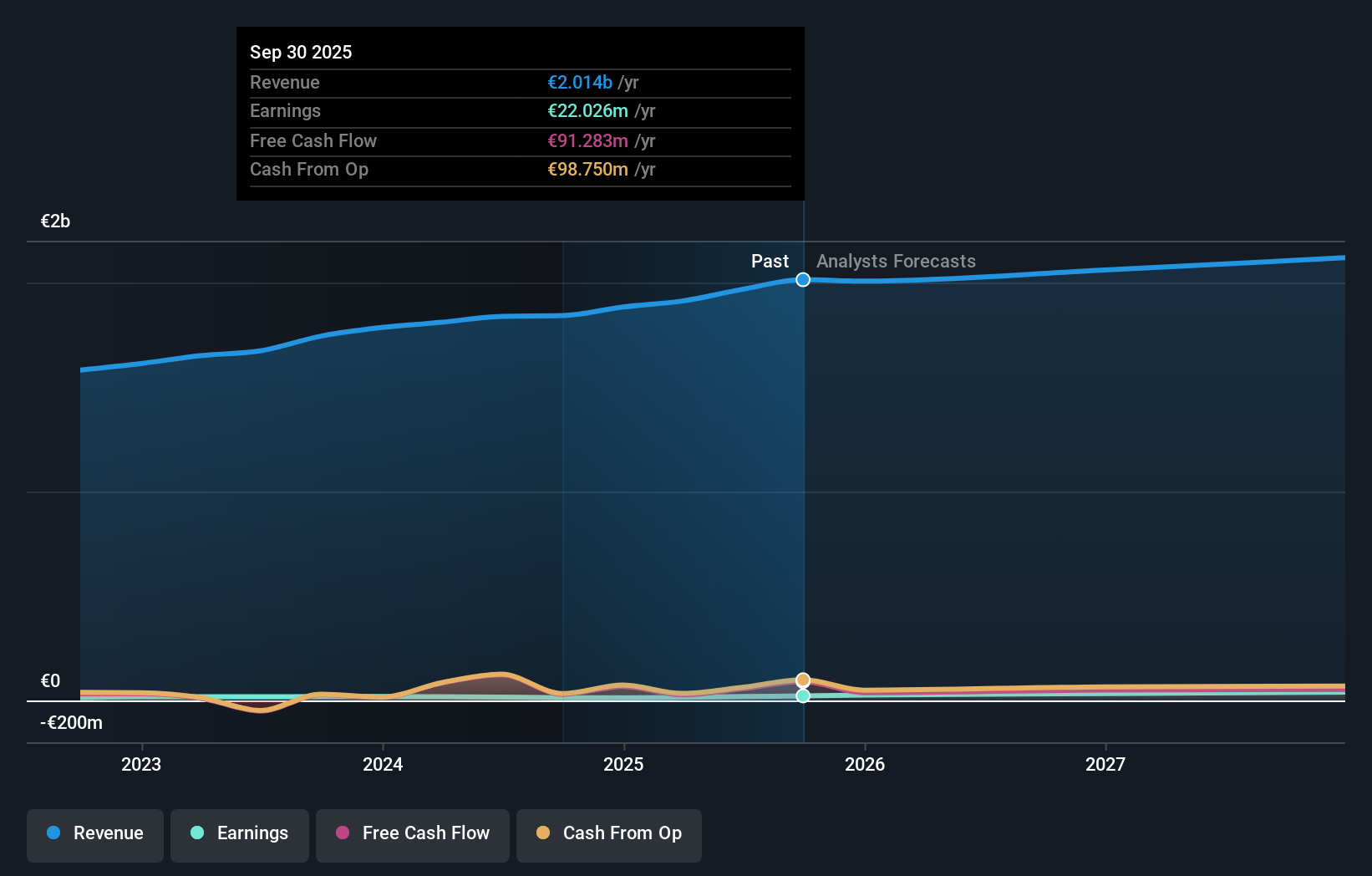Click the 2025 axis label
This screenshot has width=1372, height=876.
click(624, 764)
